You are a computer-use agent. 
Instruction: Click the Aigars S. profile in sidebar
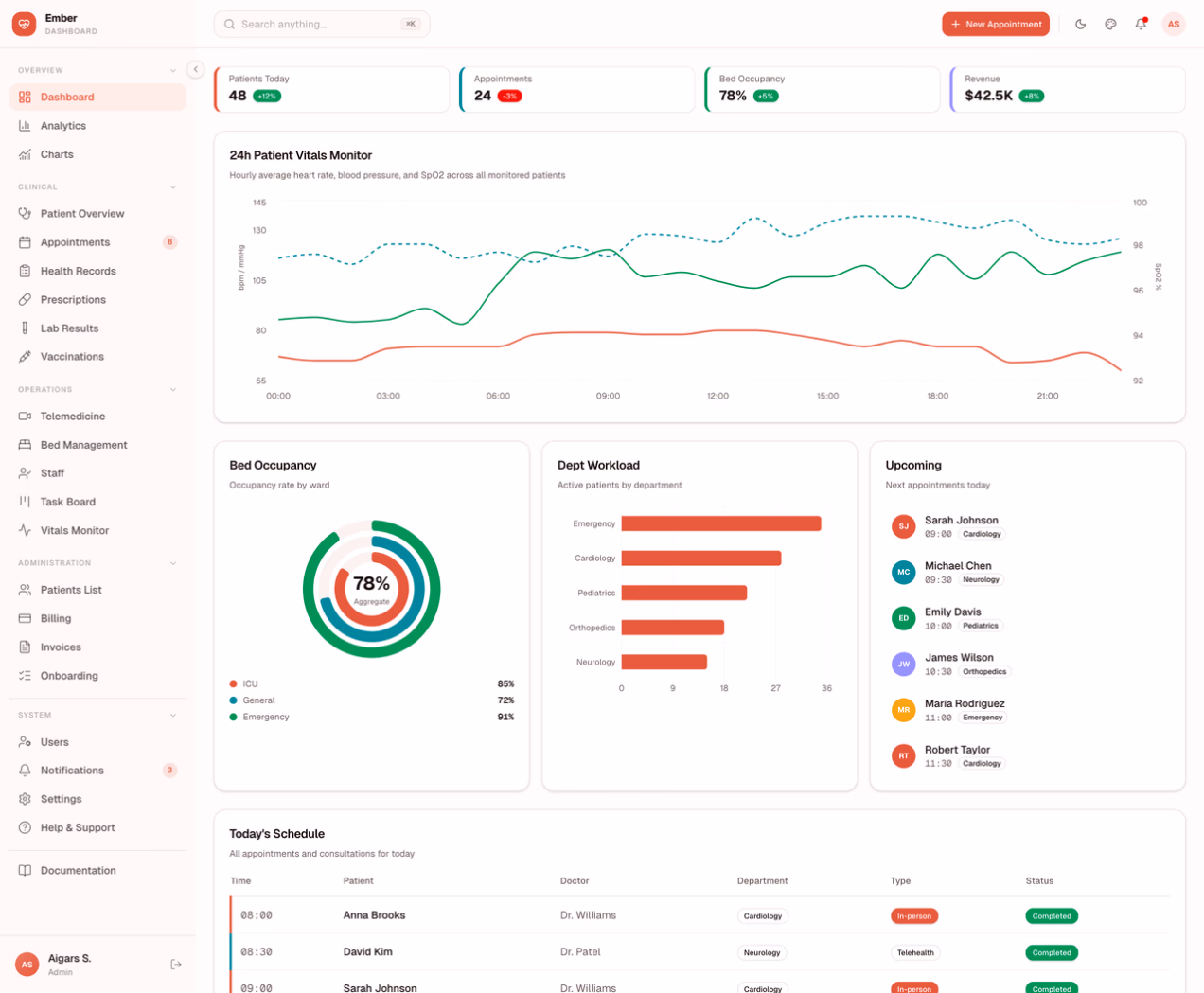pyautogui.click(x=68, y=965)
